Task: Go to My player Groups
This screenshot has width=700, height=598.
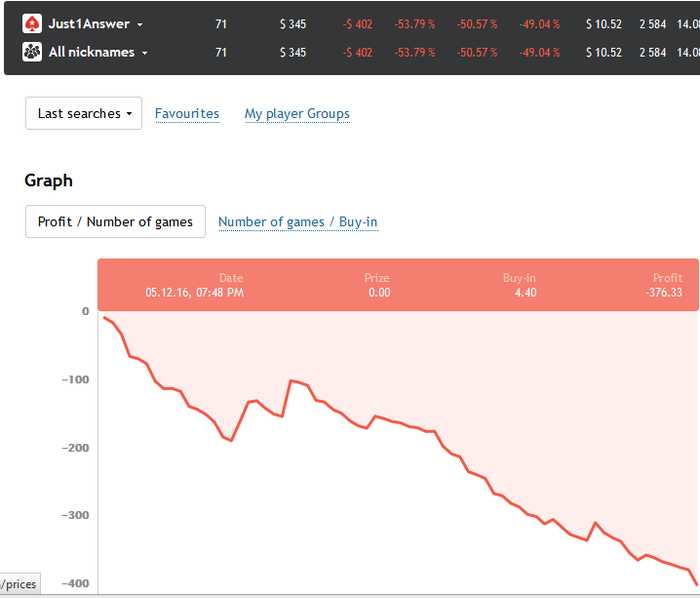Action: pyautogui.click(x=297, y=114)
